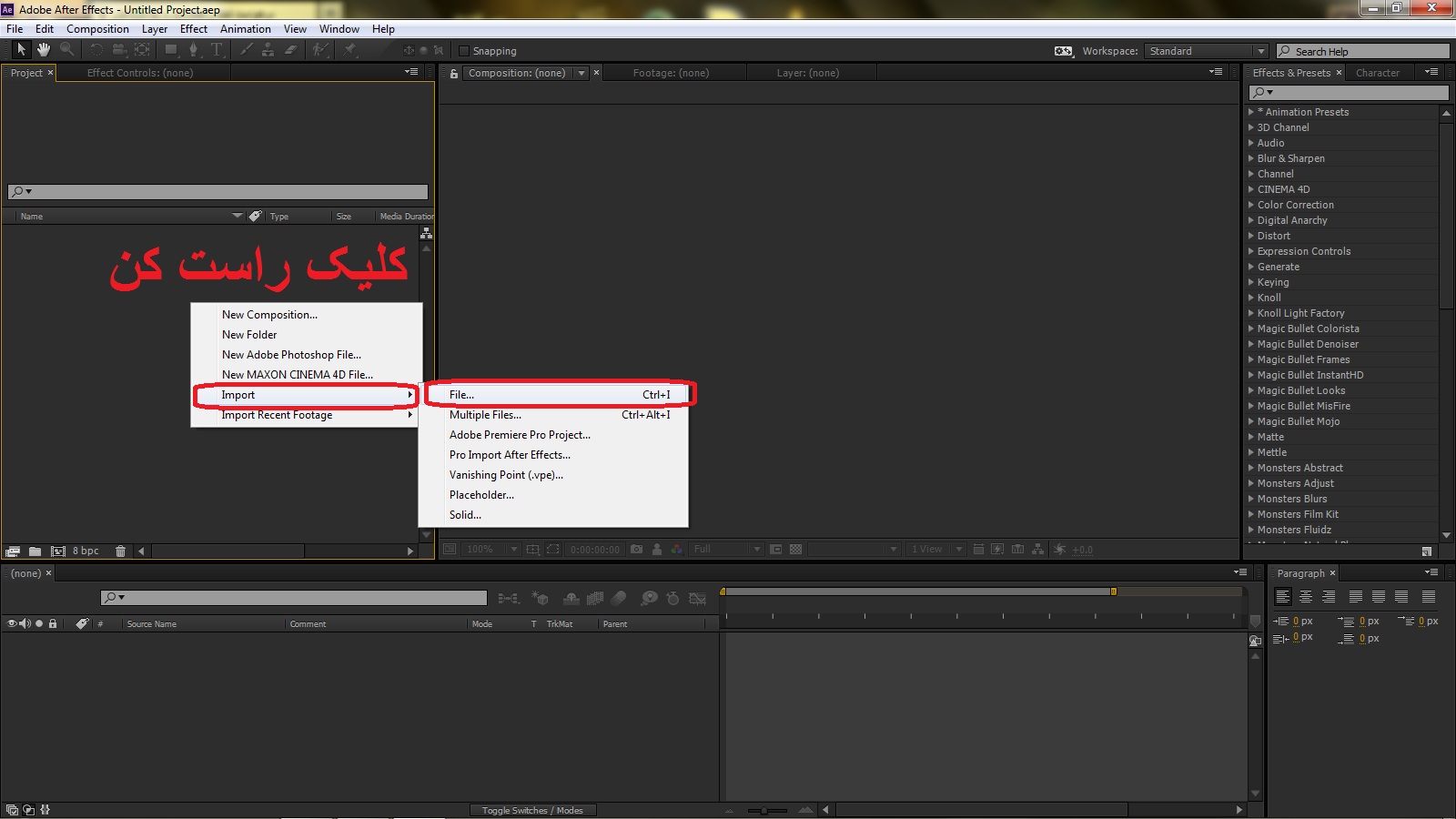
Task: Click timeline video eye column header
Action: [x=12, y=623]
